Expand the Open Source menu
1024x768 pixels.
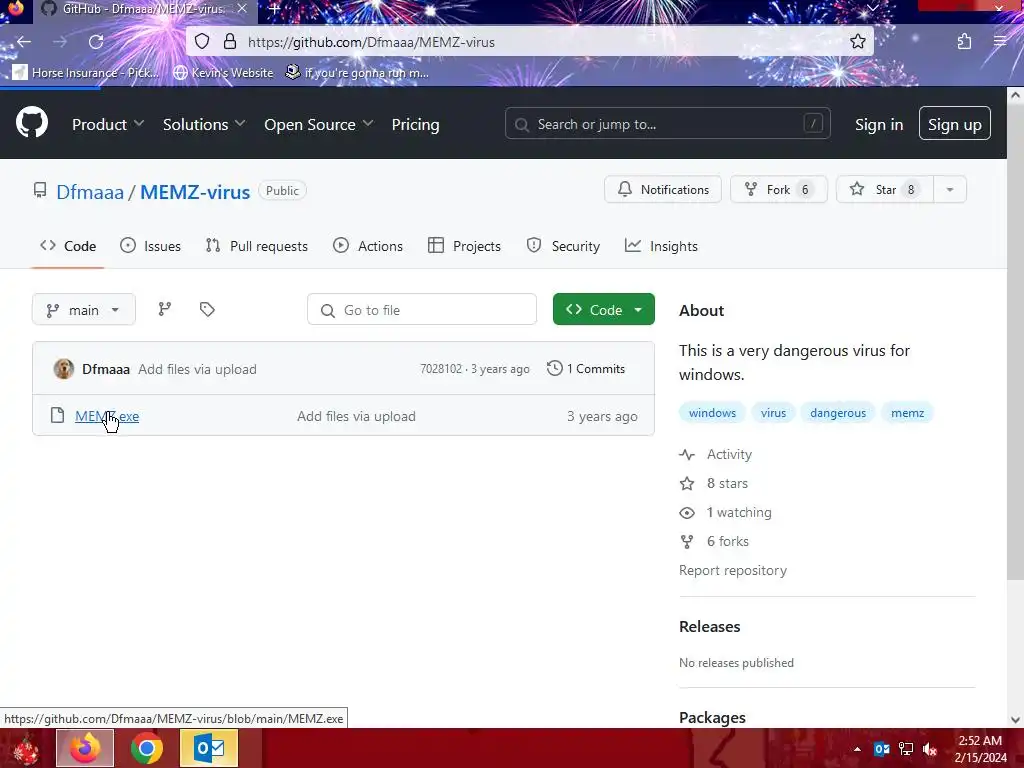coord(319,124)
